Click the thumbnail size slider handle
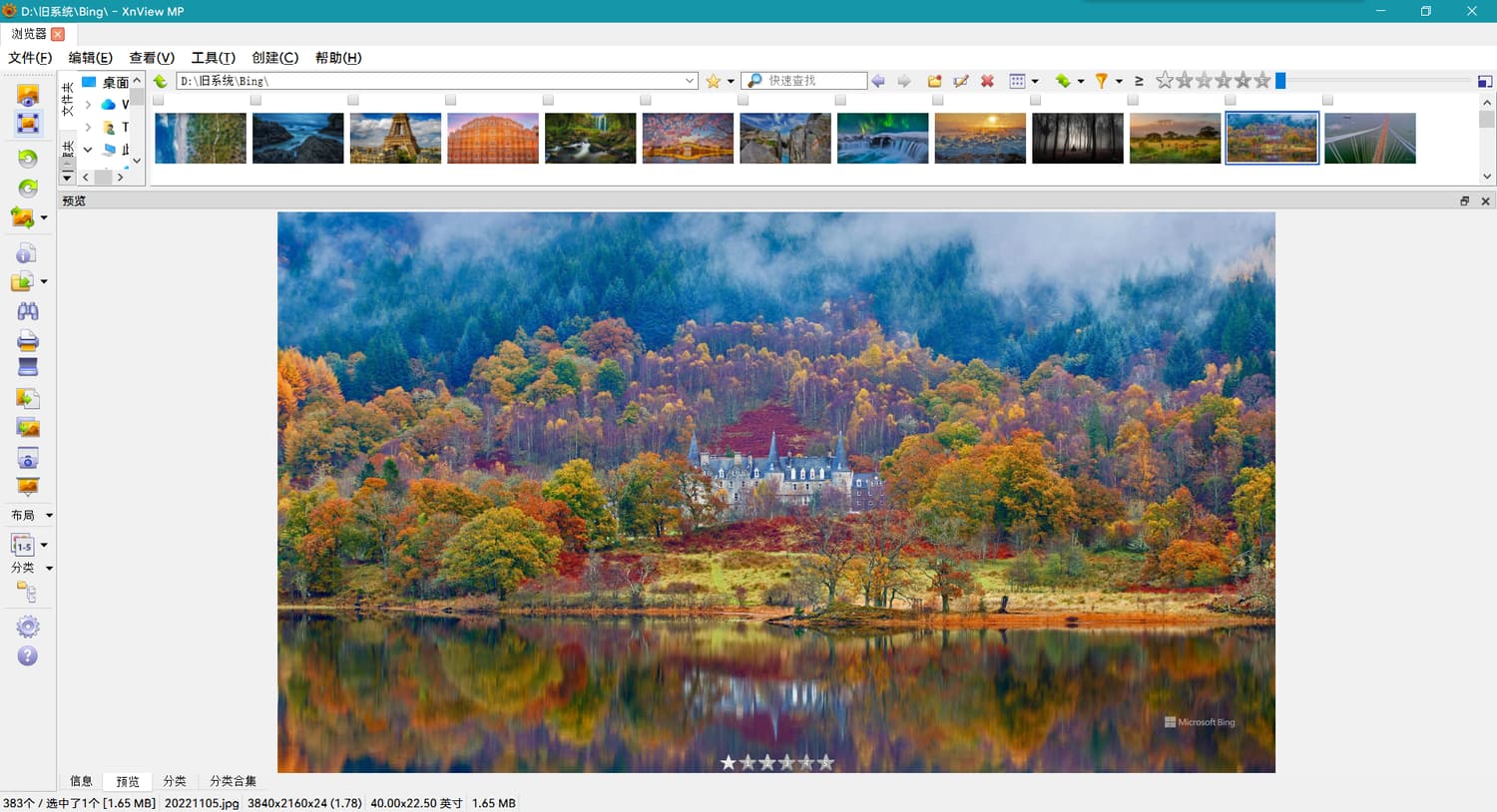Viewport: 1497px width, 812px height. pos(1280,81)
